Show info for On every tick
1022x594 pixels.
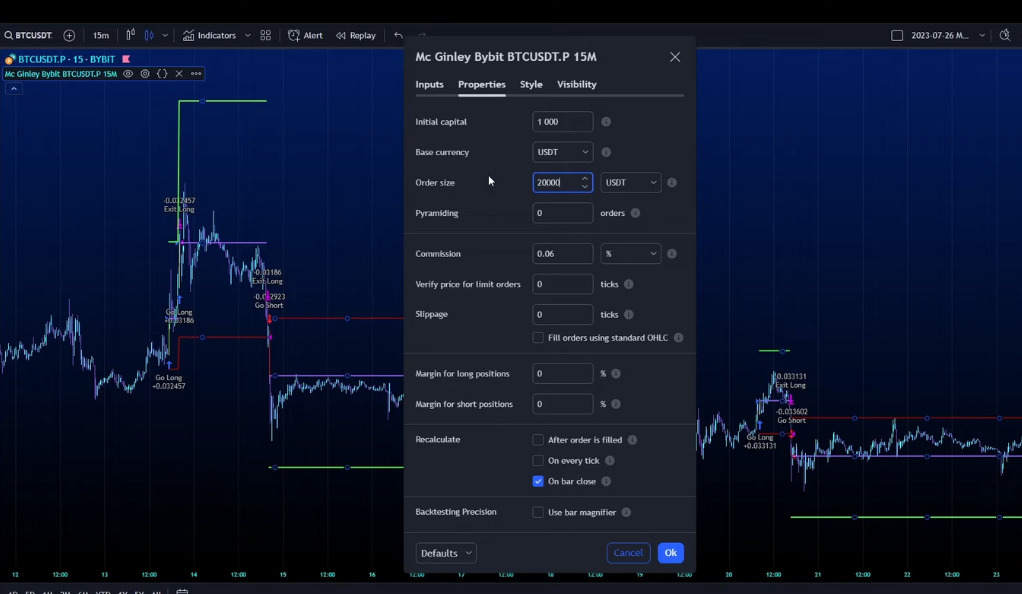click(609, 461)
